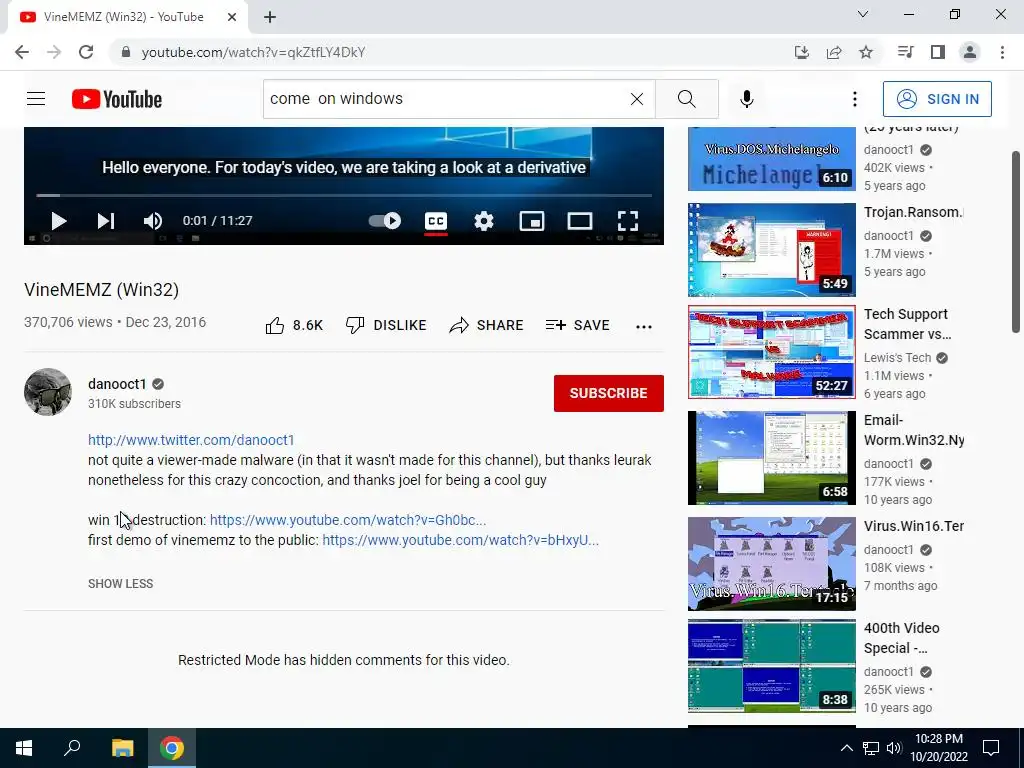Open danooct1 channel avatar

coord(48,392)
